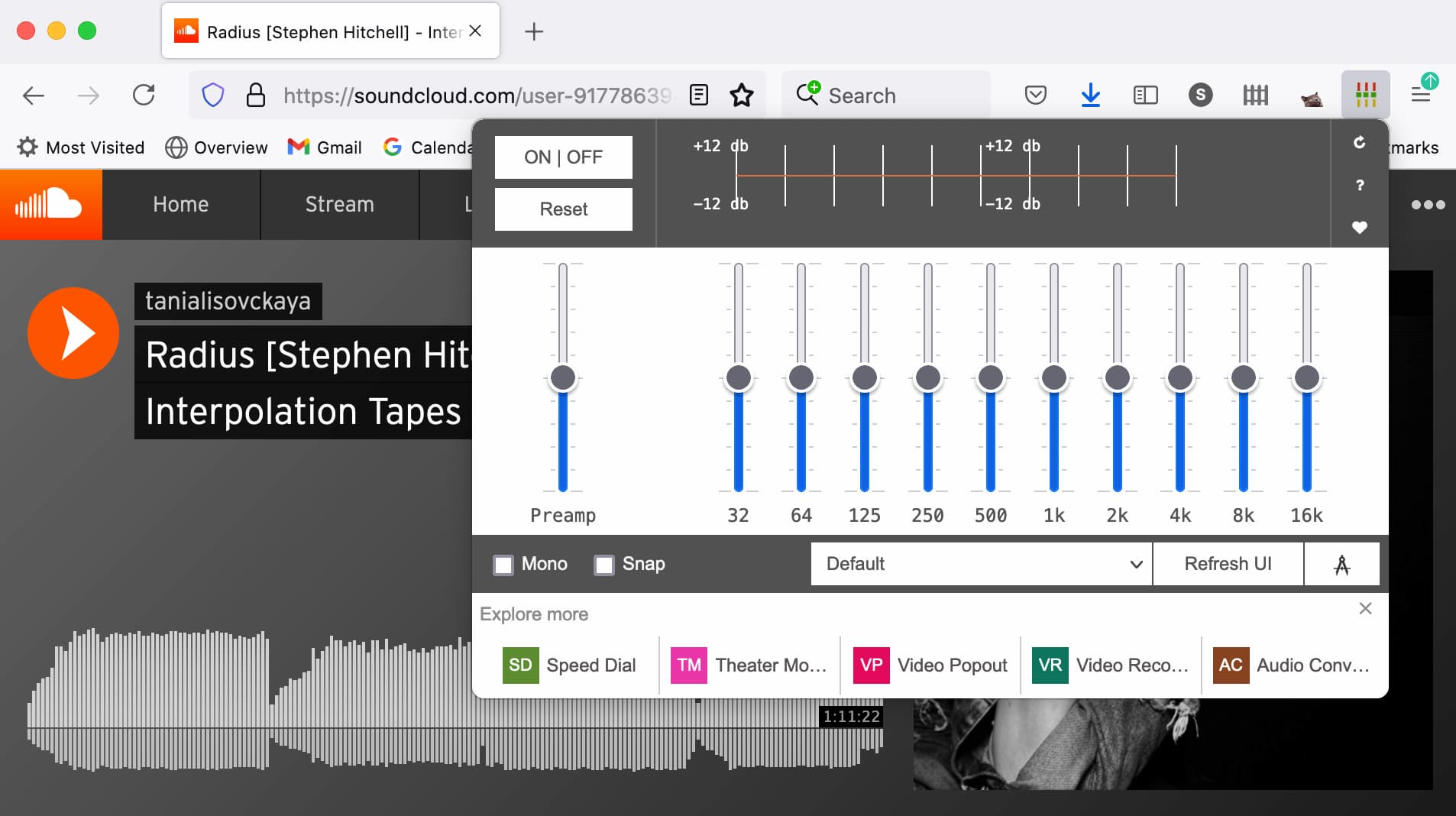Enable the Snap checkbox
Viewport: 1456px width, 816px height.
604,565
